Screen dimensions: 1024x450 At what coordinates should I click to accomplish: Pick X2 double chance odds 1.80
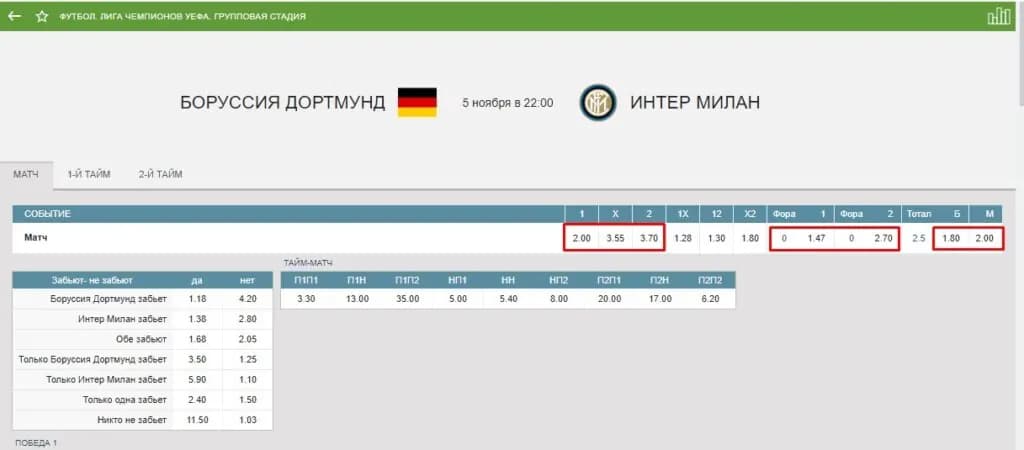coord(750,238)
